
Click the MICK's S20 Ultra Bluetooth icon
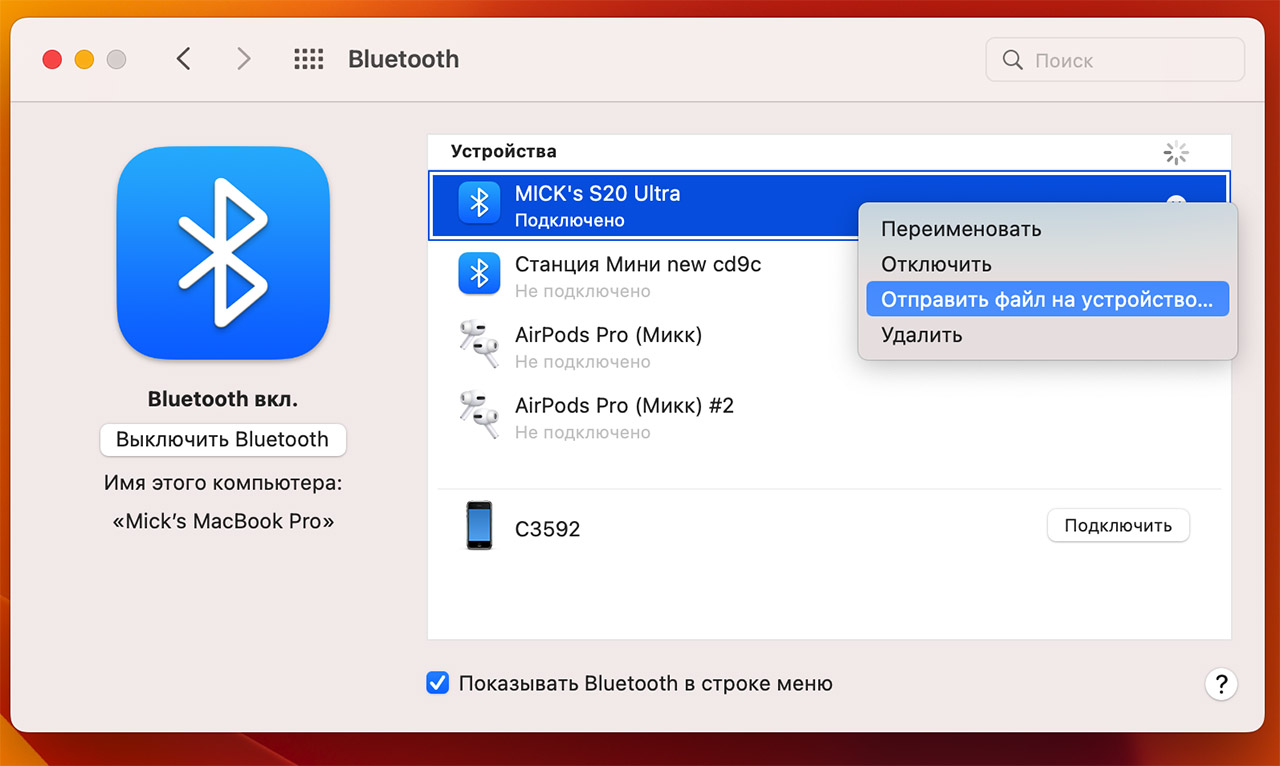[x=479, y=203]
